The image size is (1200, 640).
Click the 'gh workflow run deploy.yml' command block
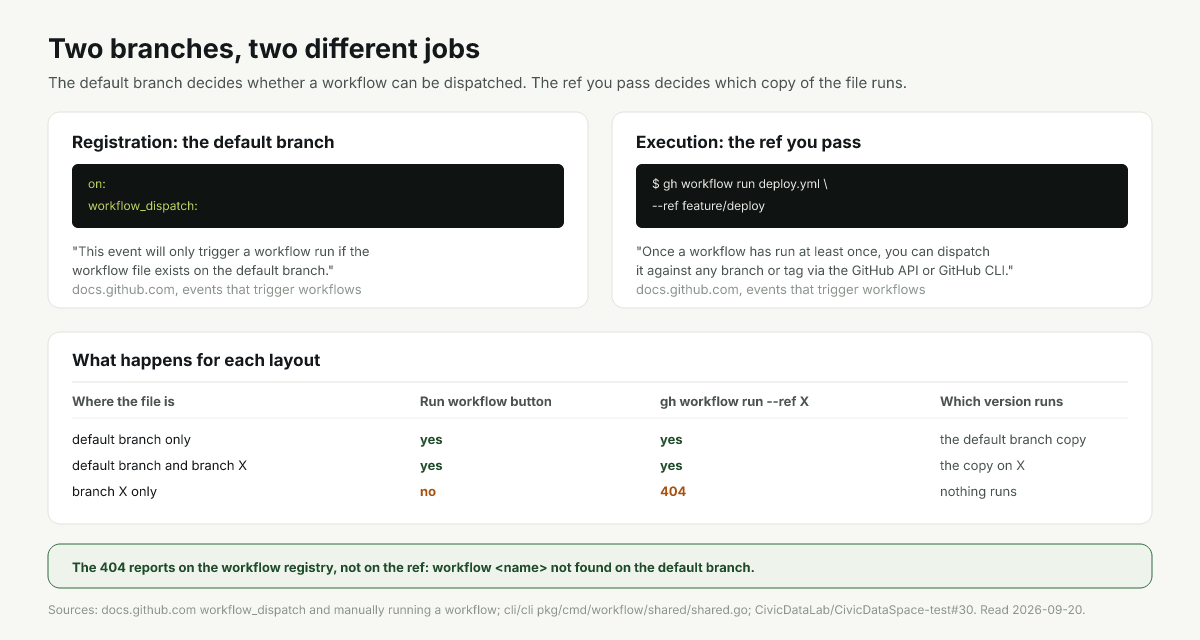point(882,196)
